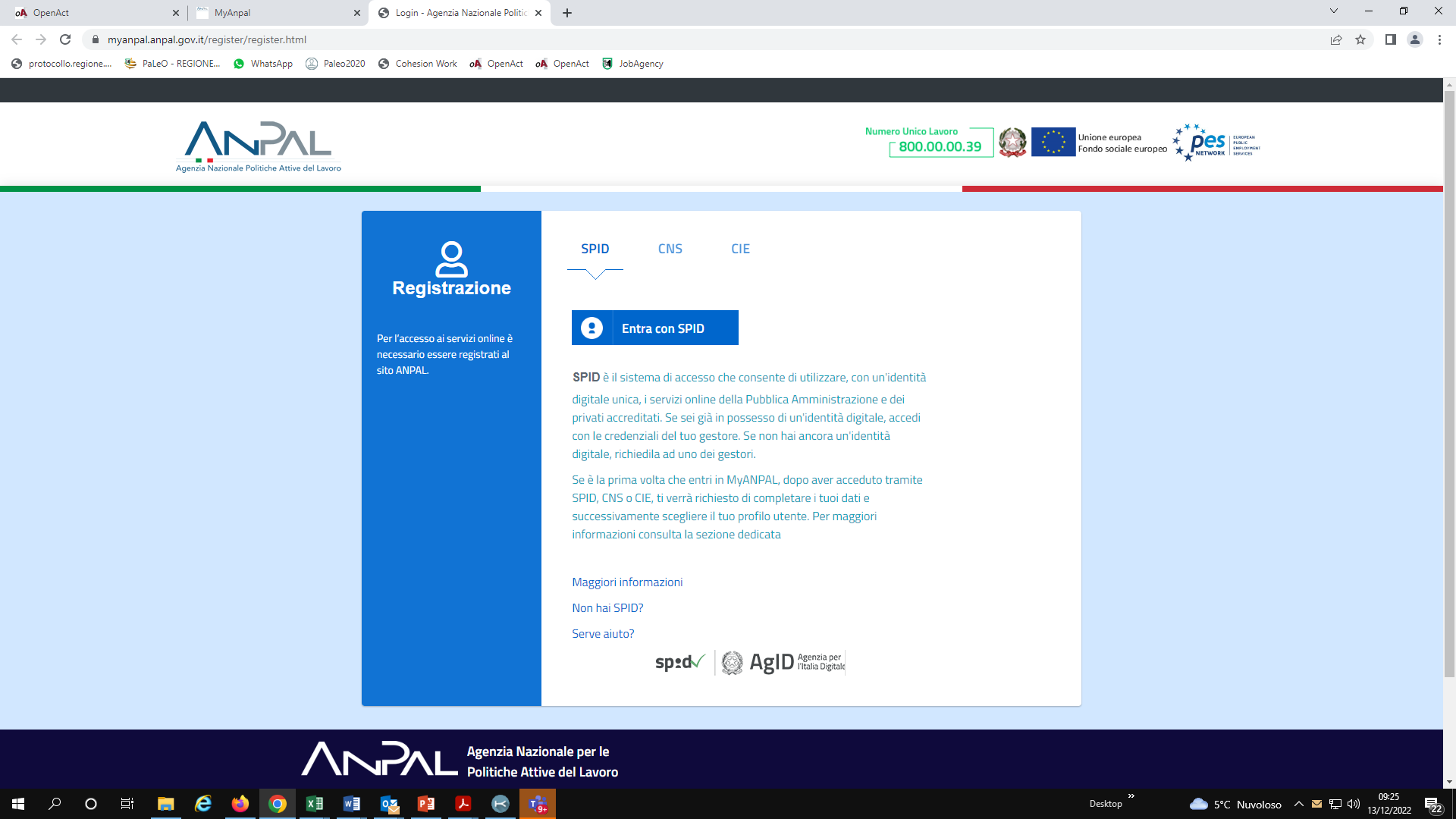Close the Login - Agenzia Nazionale tab
The width and height of the screenshot is (1456, 819).
click(x=538, y=13)
